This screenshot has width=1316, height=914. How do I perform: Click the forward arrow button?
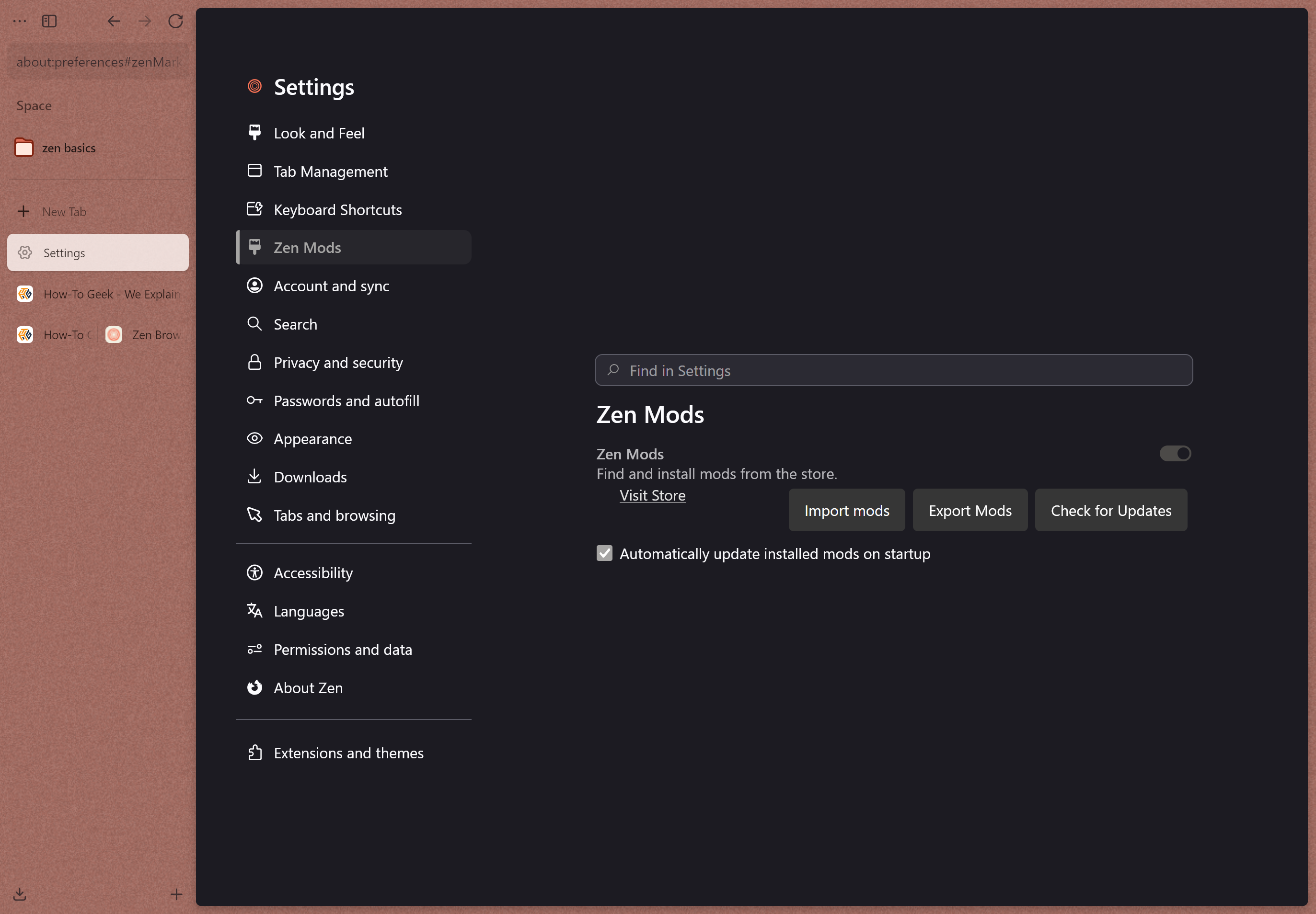145,21
